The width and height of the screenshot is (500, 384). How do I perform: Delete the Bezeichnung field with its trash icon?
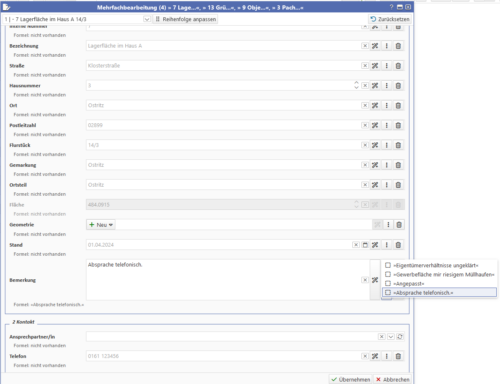pos(398,46)
